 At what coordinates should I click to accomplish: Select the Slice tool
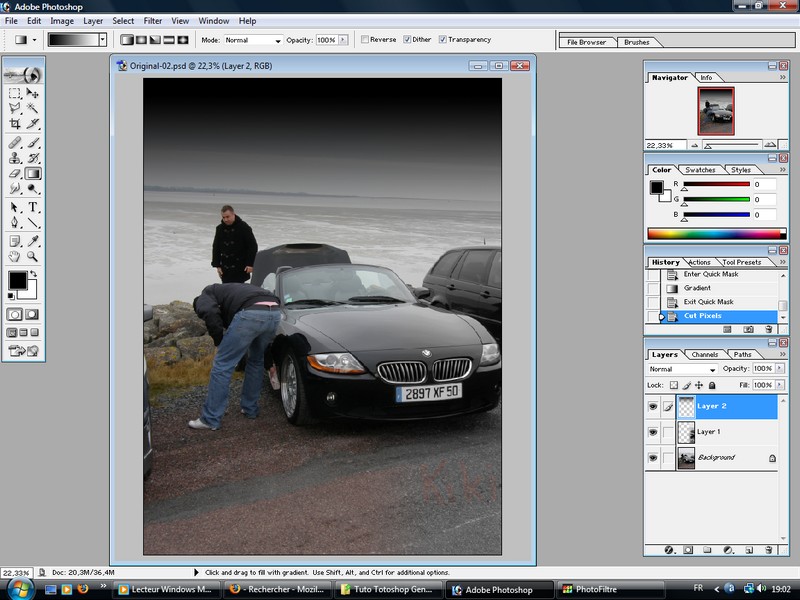tap(33, 123)
